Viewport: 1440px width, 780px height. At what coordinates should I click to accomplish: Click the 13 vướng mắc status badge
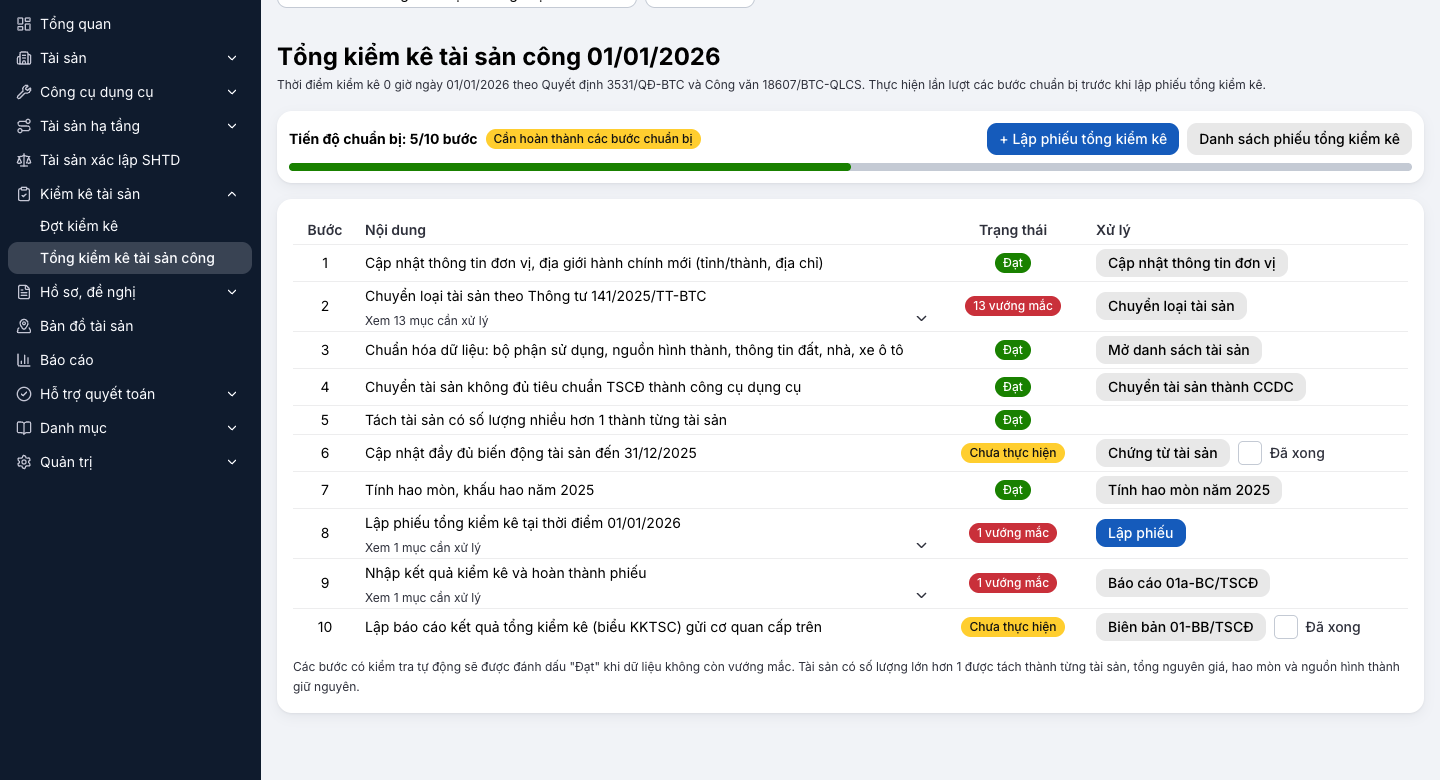(1013, 306)
